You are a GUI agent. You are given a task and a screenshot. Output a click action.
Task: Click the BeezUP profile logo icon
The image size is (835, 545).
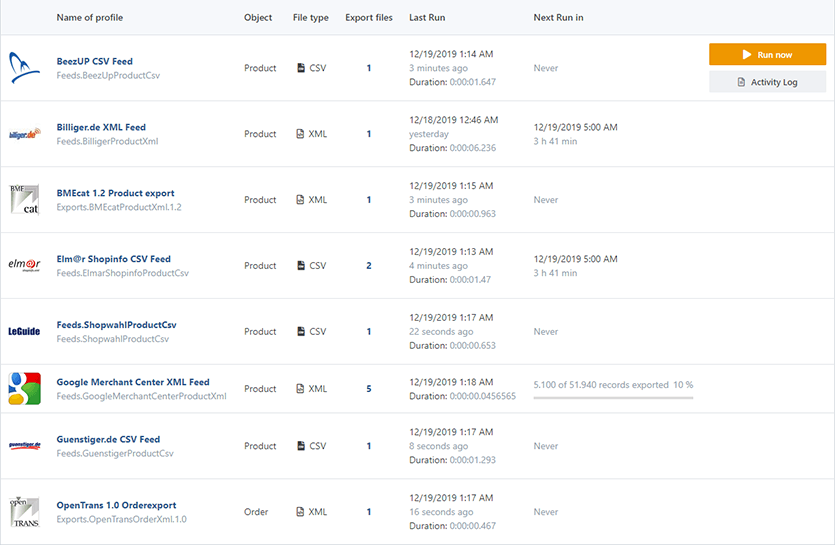[24, 68]
